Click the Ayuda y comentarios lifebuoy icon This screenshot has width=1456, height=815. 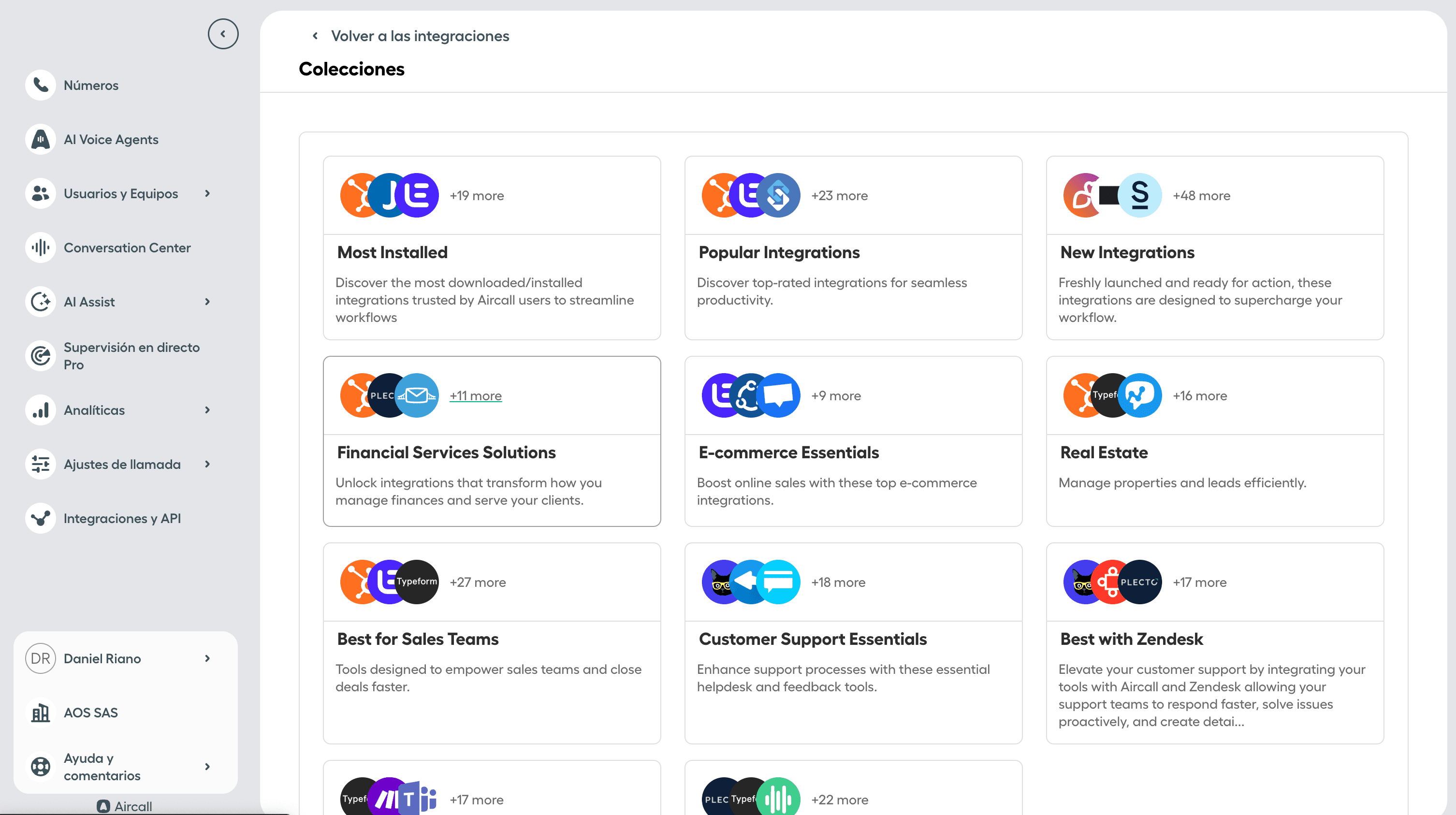[x=40, y=766]
